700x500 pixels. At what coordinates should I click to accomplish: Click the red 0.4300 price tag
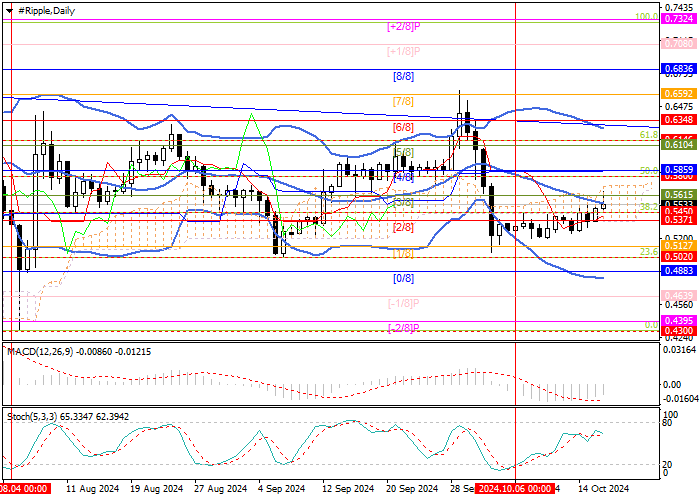point(679,331)
